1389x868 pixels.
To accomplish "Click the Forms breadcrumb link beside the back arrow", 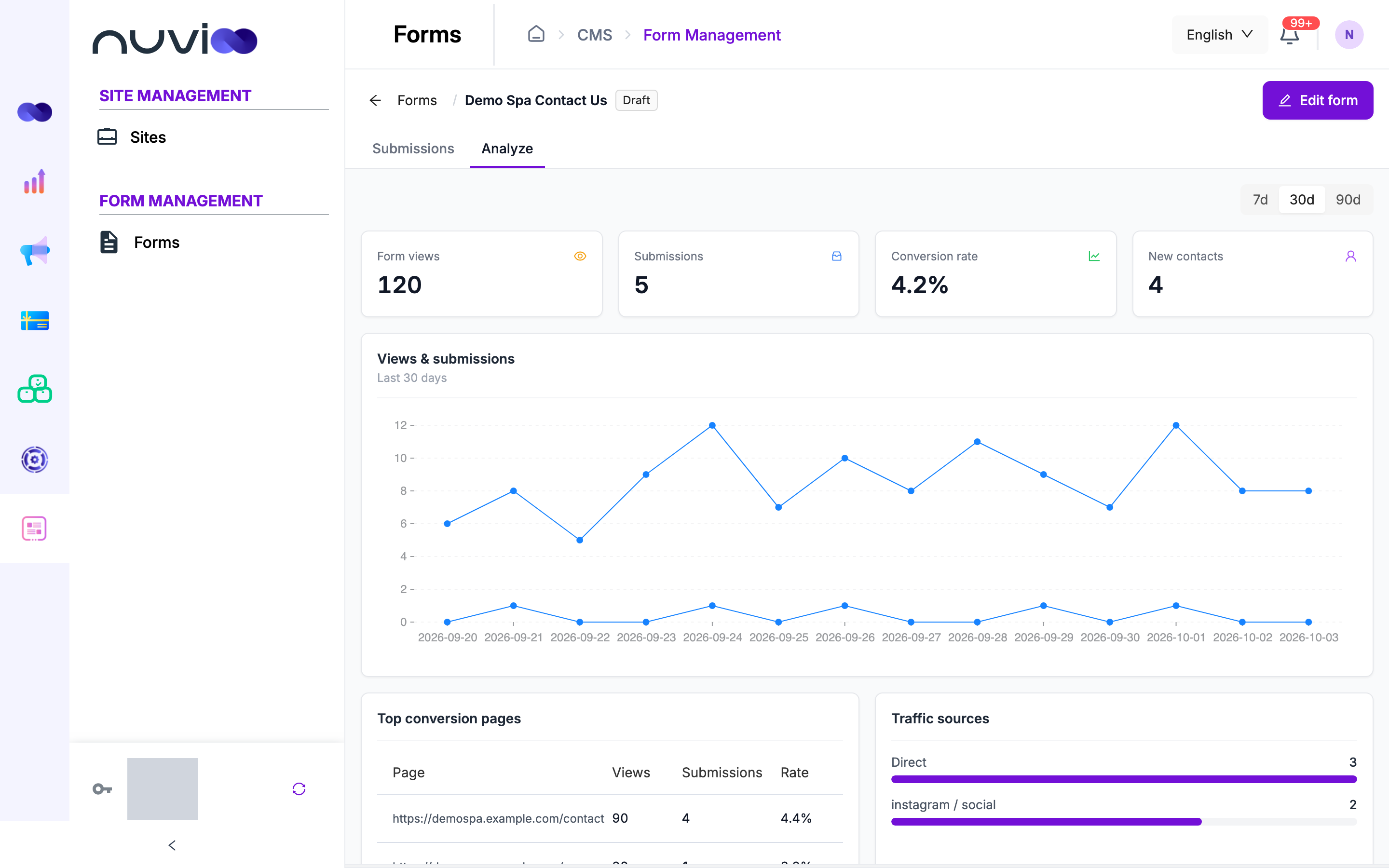I will pos(417,100).
